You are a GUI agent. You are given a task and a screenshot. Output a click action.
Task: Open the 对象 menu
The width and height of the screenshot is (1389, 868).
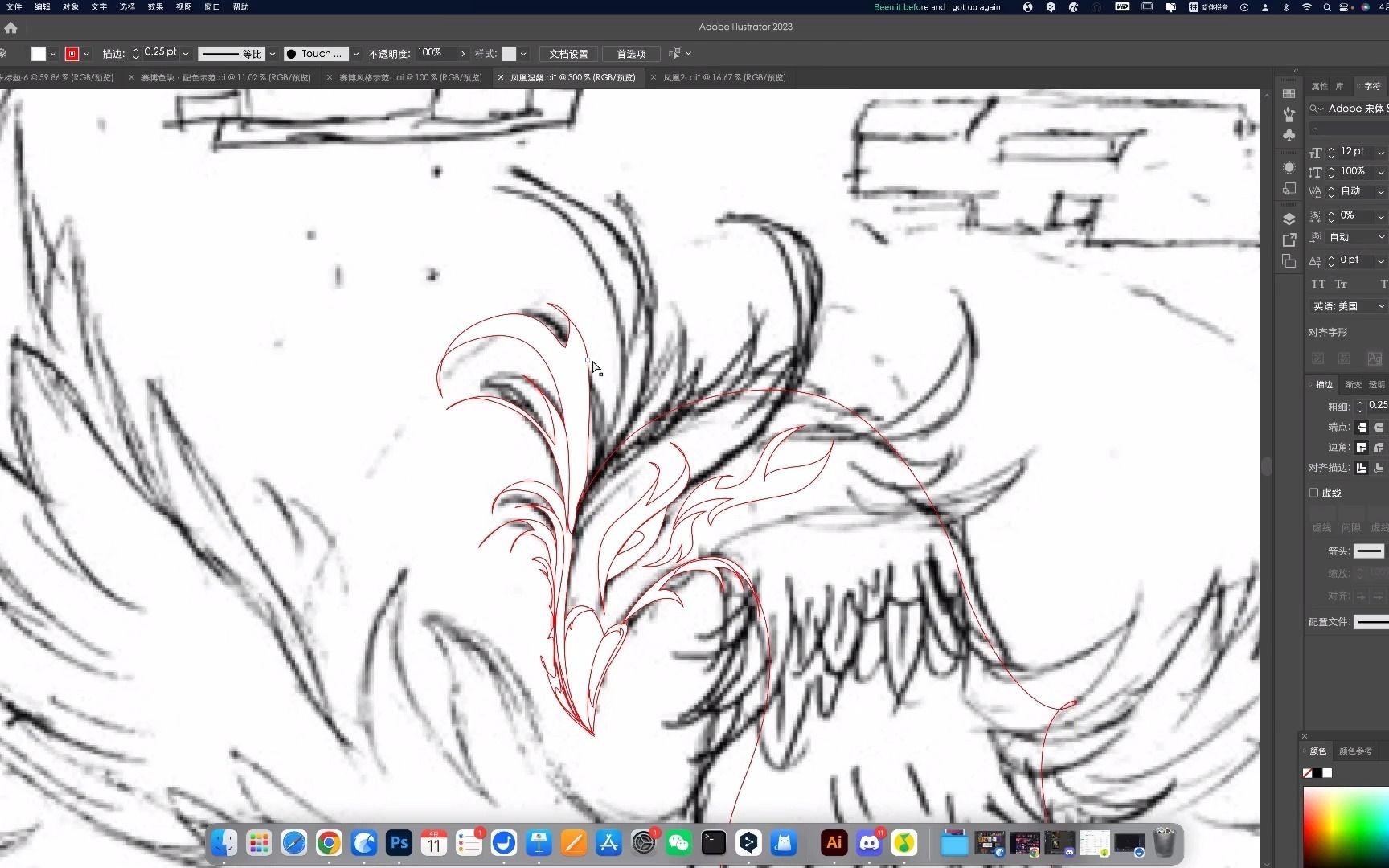pos(71,6)
